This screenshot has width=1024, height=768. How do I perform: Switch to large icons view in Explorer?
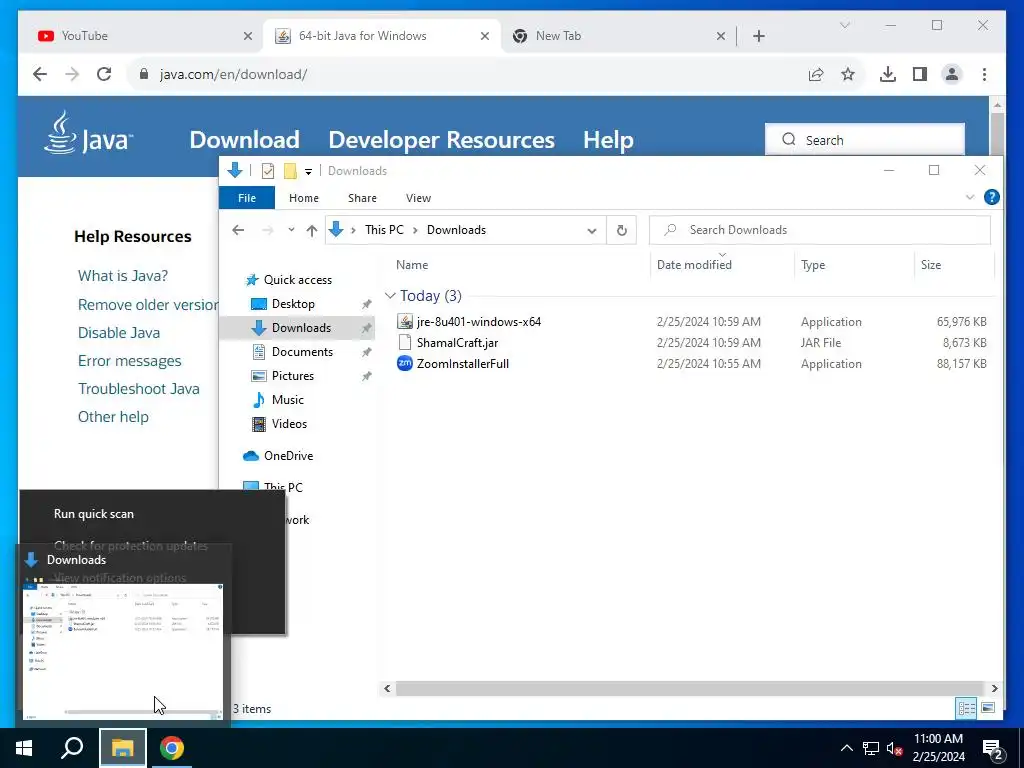pyautogui.click(x=987, y=708)
